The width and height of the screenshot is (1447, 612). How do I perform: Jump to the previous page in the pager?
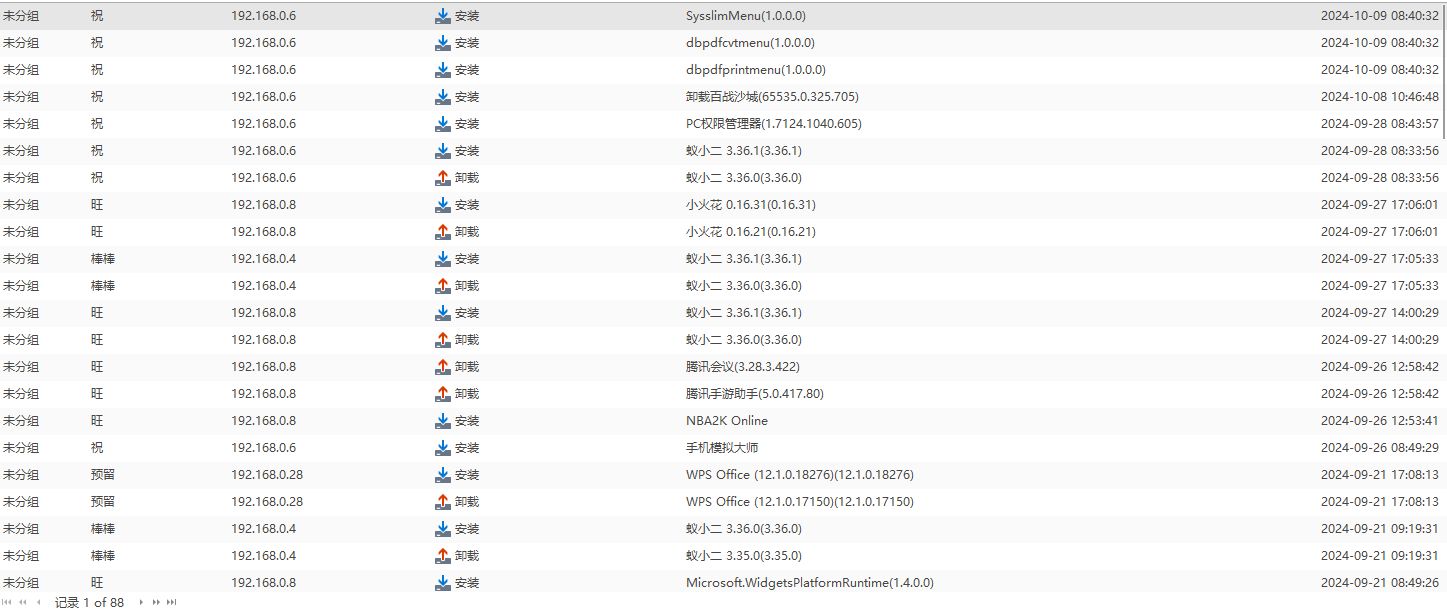point(23,602)
